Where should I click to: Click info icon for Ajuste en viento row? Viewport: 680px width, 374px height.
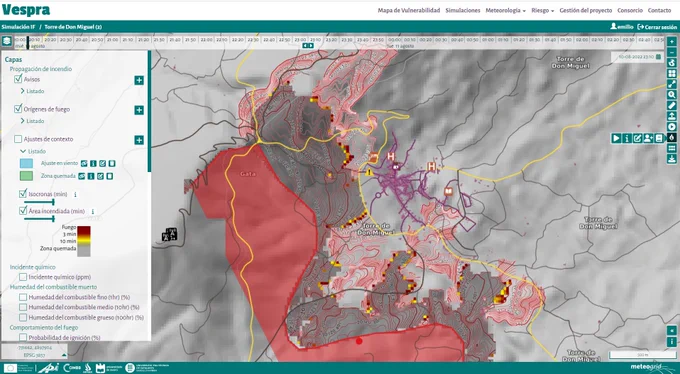[x=93, y=164]
